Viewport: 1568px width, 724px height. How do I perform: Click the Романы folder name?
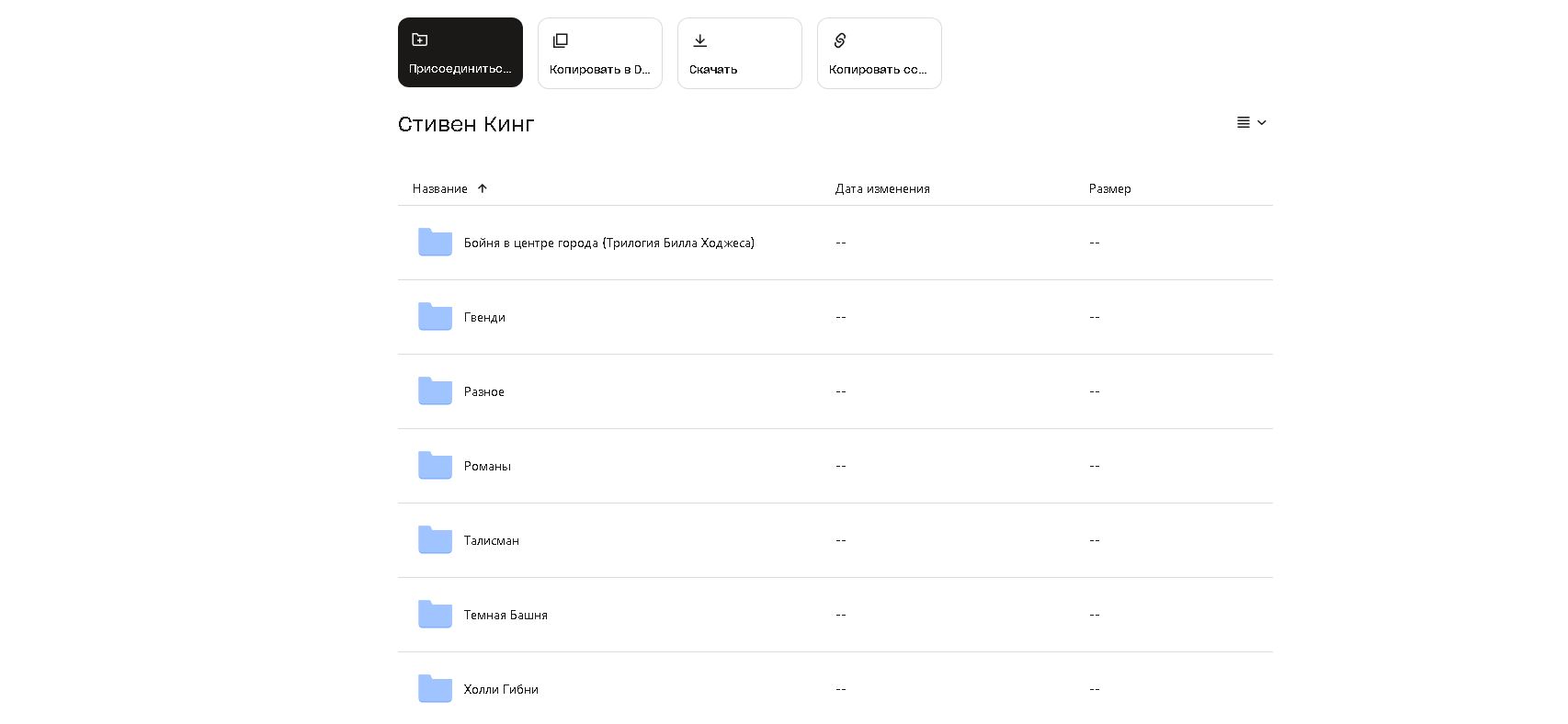(x=487, y=466)
